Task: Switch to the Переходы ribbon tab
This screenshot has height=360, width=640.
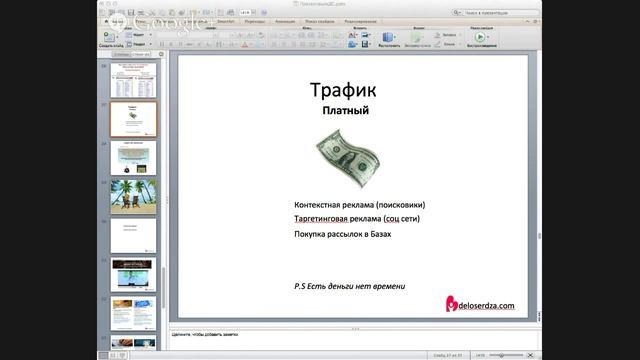Action: tap(255, 21)
